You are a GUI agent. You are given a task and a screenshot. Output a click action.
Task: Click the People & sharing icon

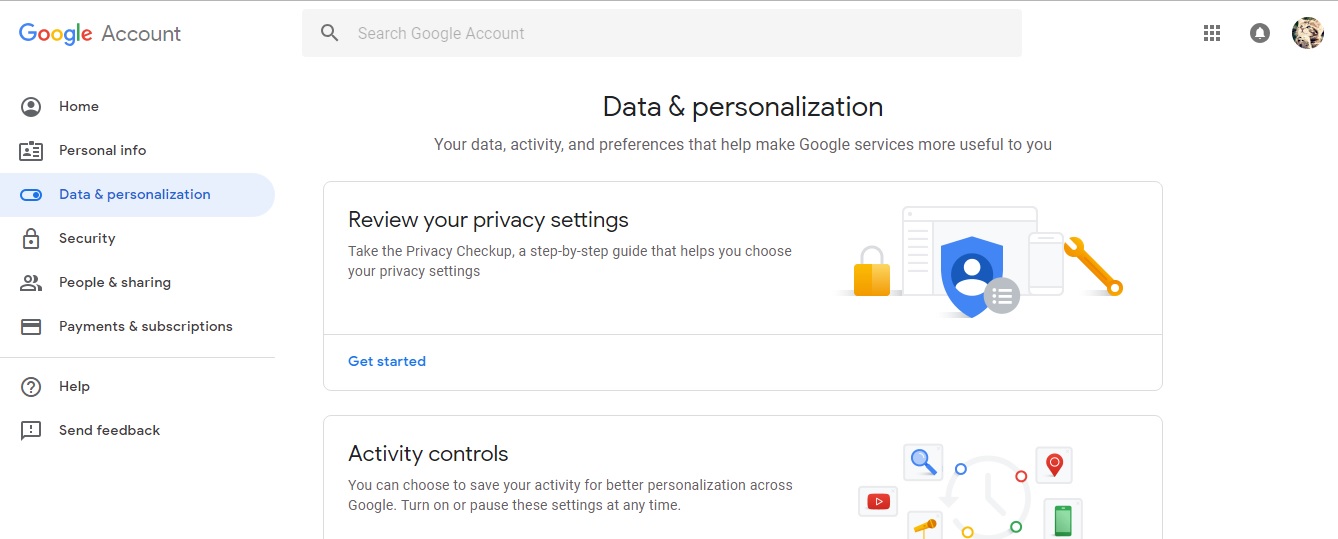31,283
